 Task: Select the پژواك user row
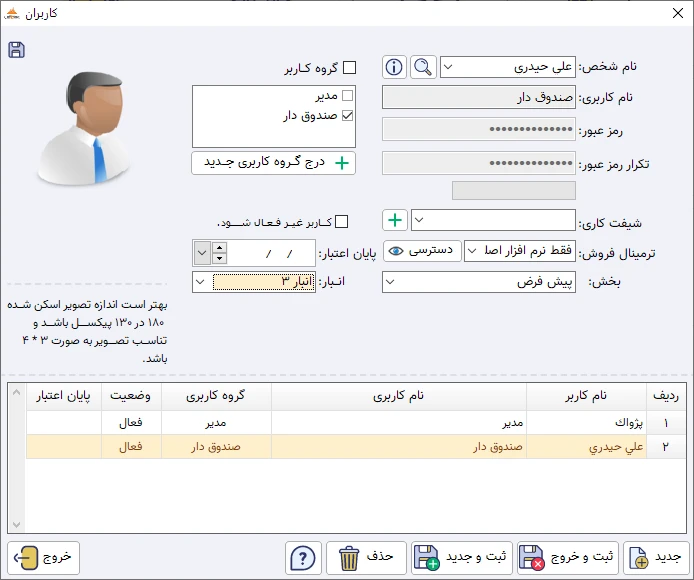356,423
